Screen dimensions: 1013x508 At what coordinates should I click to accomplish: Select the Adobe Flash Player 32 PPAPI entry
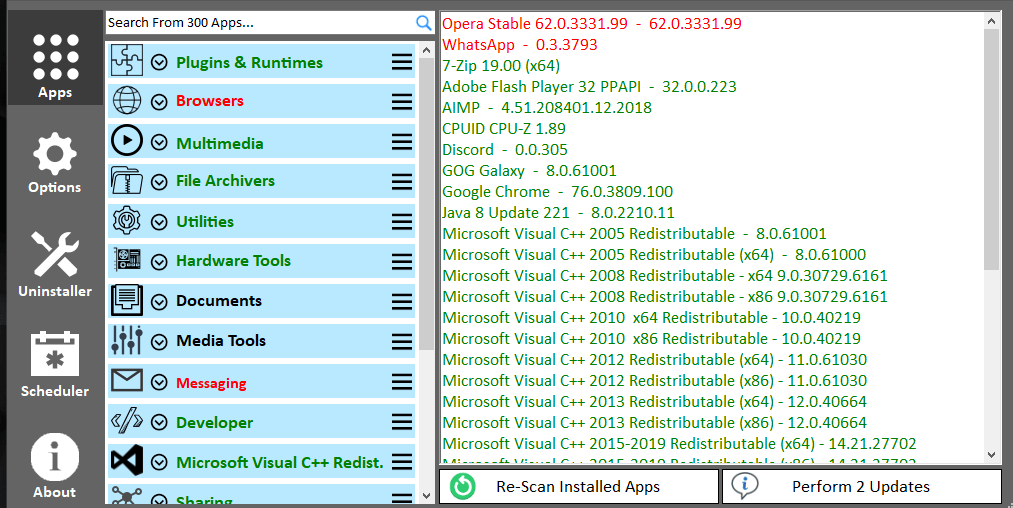point(589,87)
